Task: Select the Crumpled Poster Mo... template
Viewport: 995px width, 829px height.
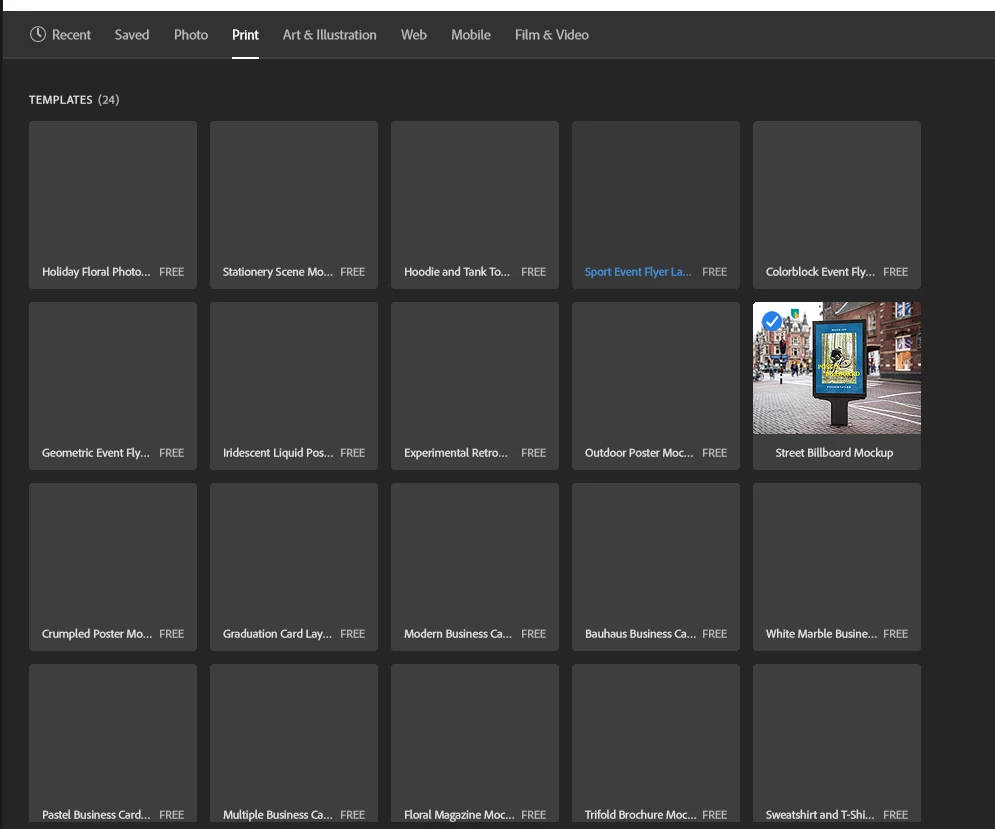Action: click(x=113, y=567)
